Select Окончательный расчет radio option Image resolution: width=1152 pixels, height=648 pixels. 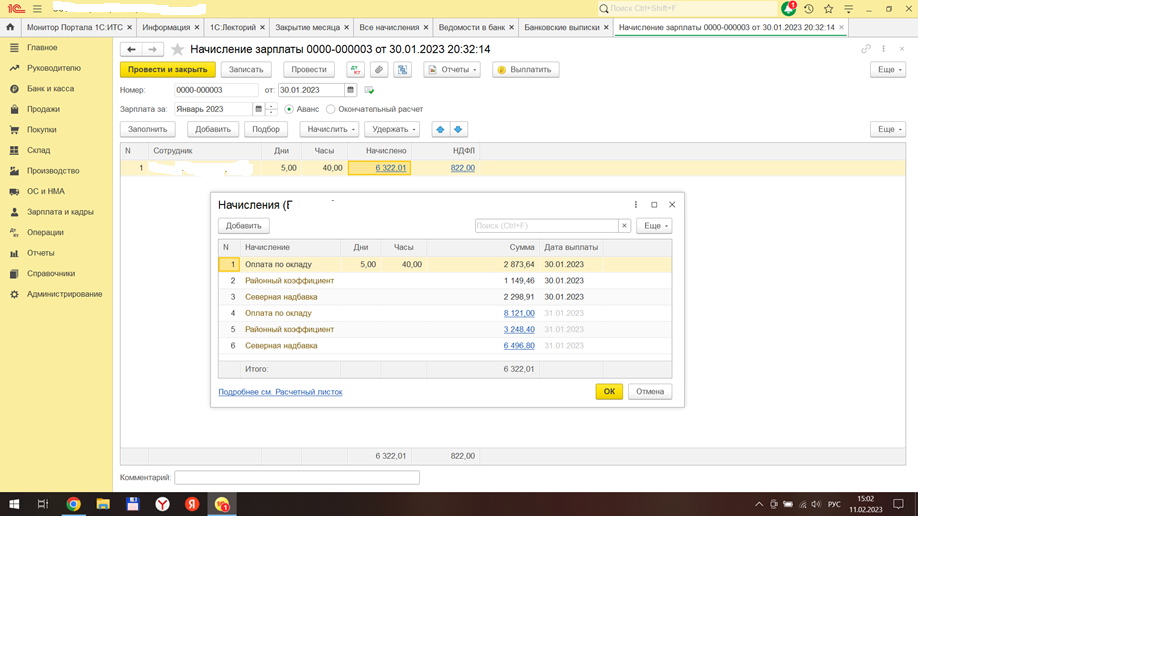coord(331,109)
